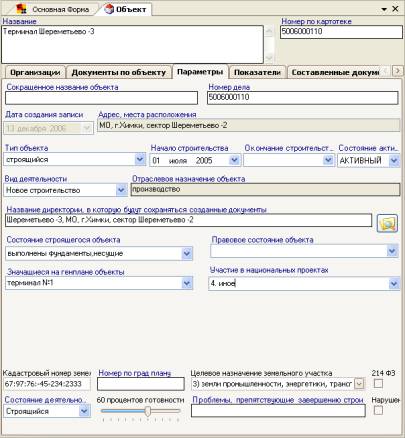The height and width of the screenshot is (438, 405).
Task: Click the directory name input field
Action: click(189, 220)
